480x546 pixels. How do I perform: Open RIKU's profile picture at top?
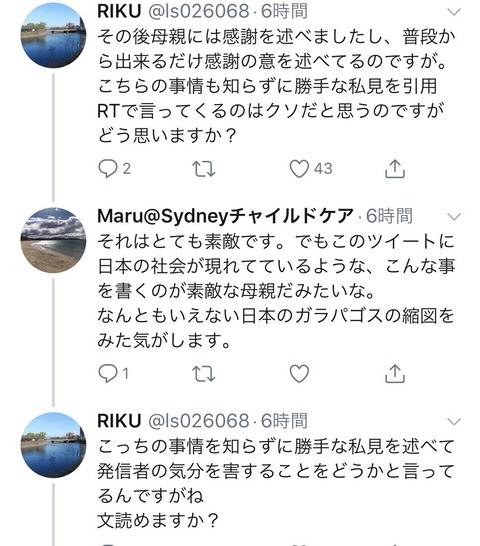53,35
